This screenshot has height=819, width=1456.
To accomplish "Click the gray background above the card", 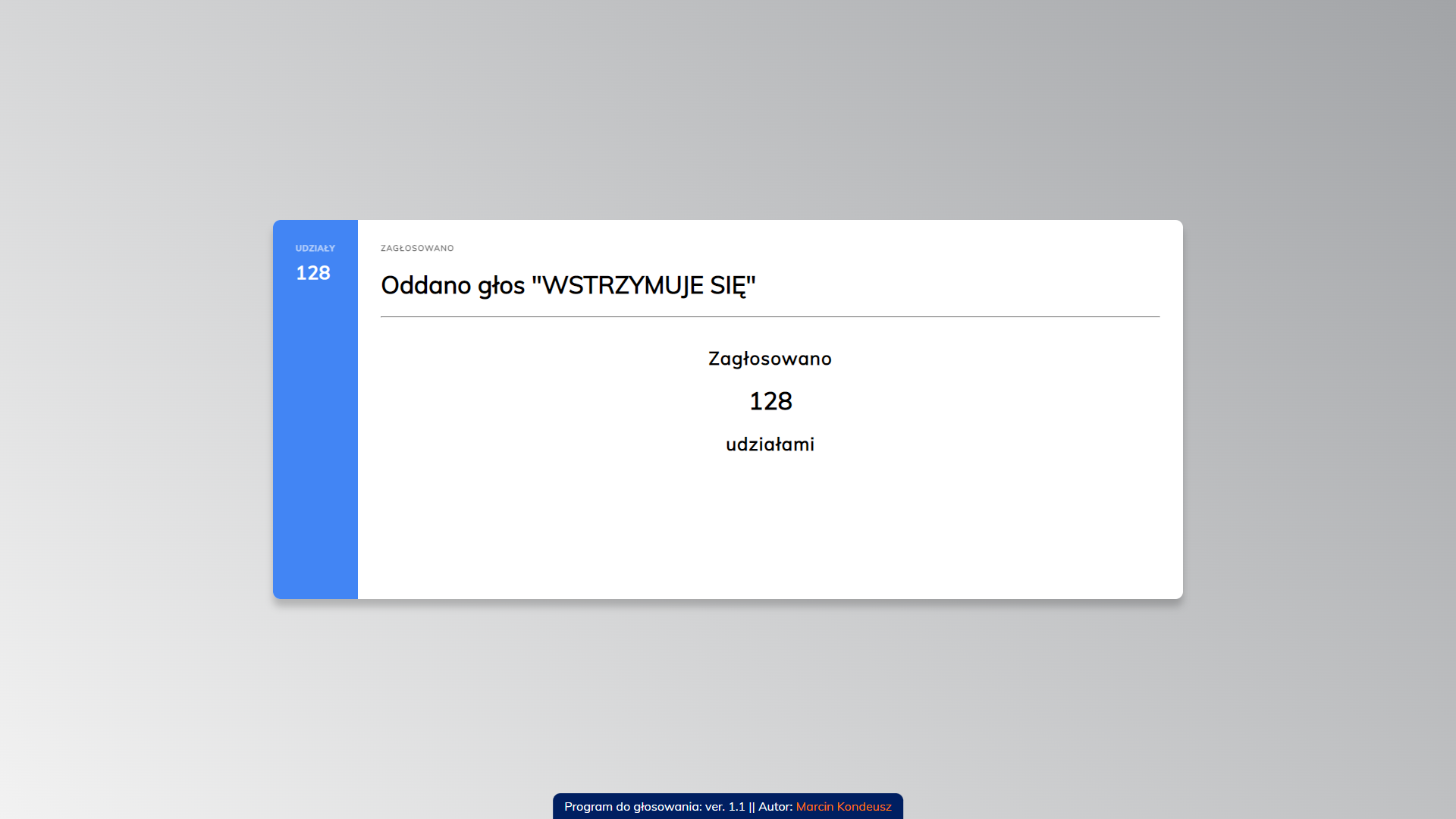I will pos(728,114).
